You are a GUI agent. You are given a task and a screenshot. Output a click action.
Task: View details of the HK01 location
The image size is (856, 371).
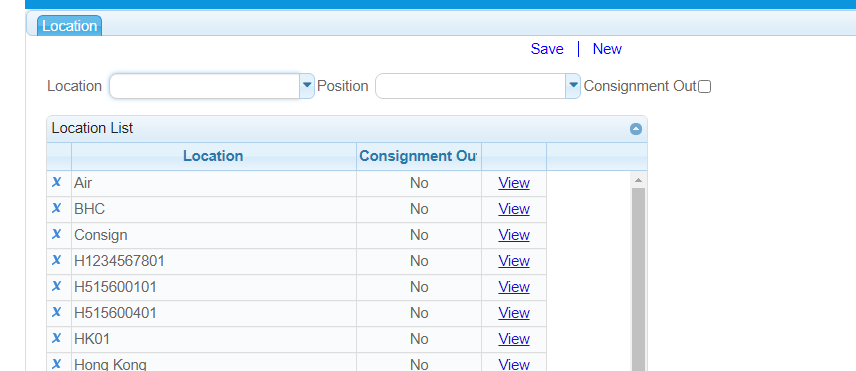coord(514,339)
